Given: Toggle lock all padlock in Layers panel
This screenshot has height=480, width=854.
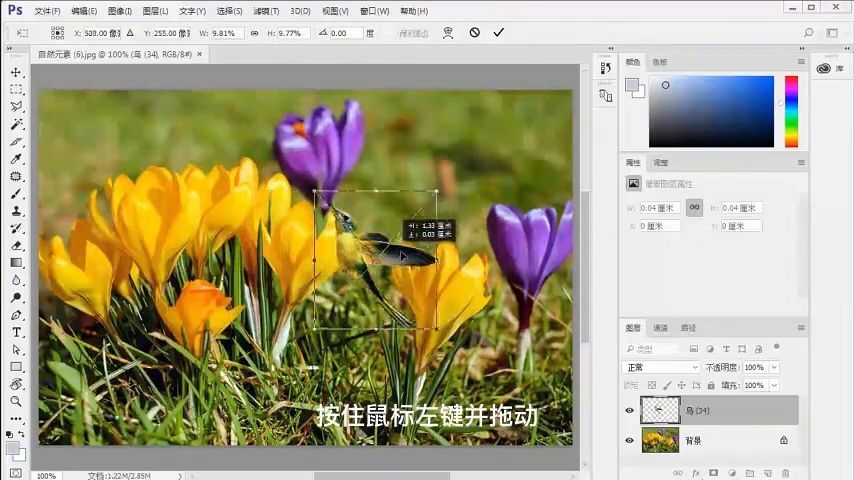Looking at the screenshot, I should 711,385.
